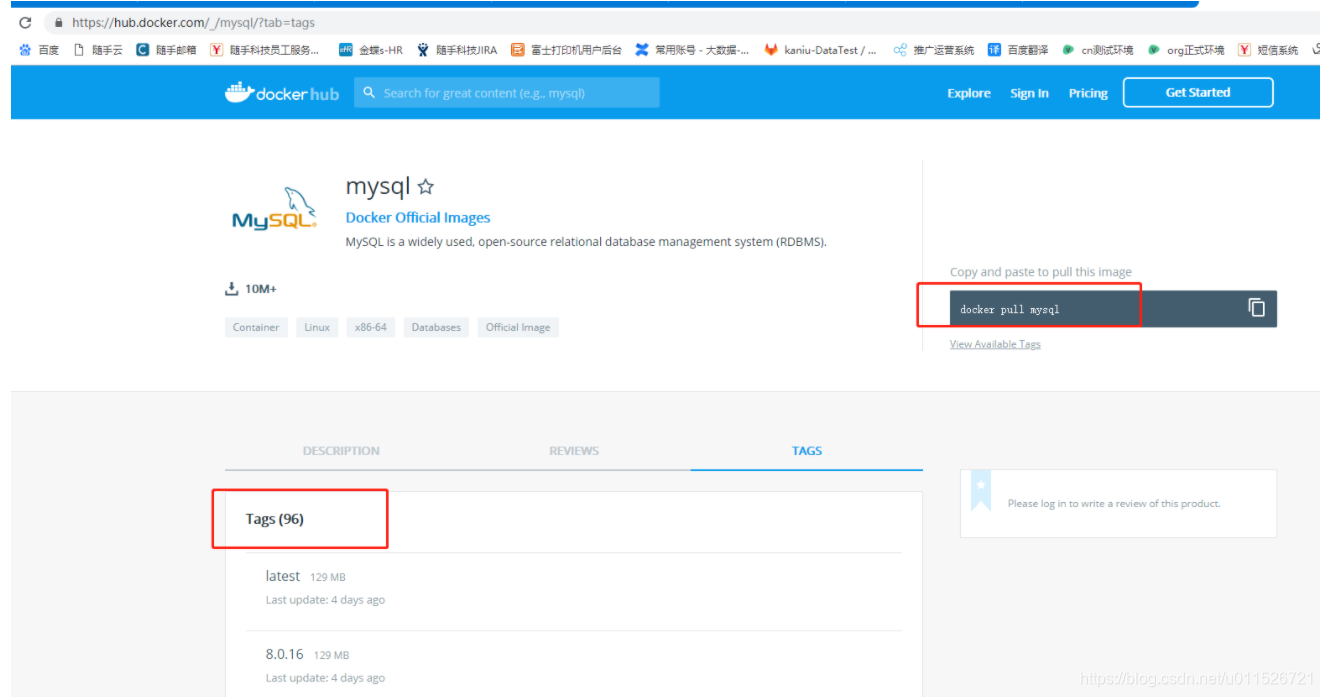Click the padlock icon in the address bar
This screenshot has height=697, width=1322.
pos(59,22)
